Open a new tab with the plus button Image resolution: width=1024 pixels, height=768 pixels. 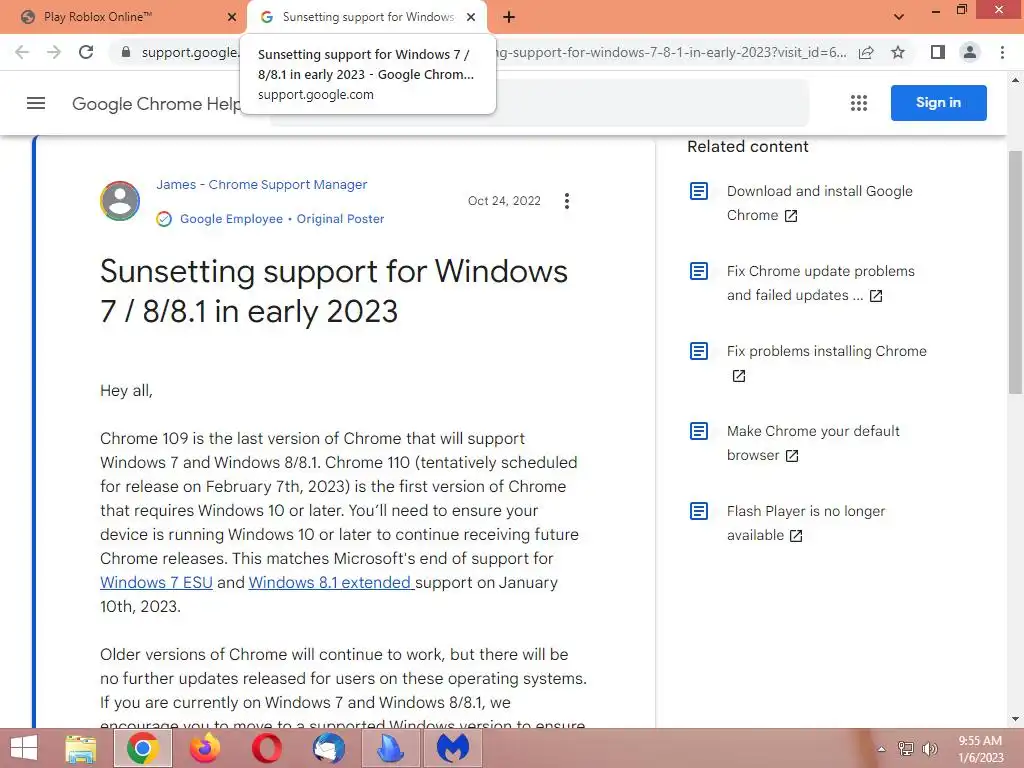tap(509, 17)
